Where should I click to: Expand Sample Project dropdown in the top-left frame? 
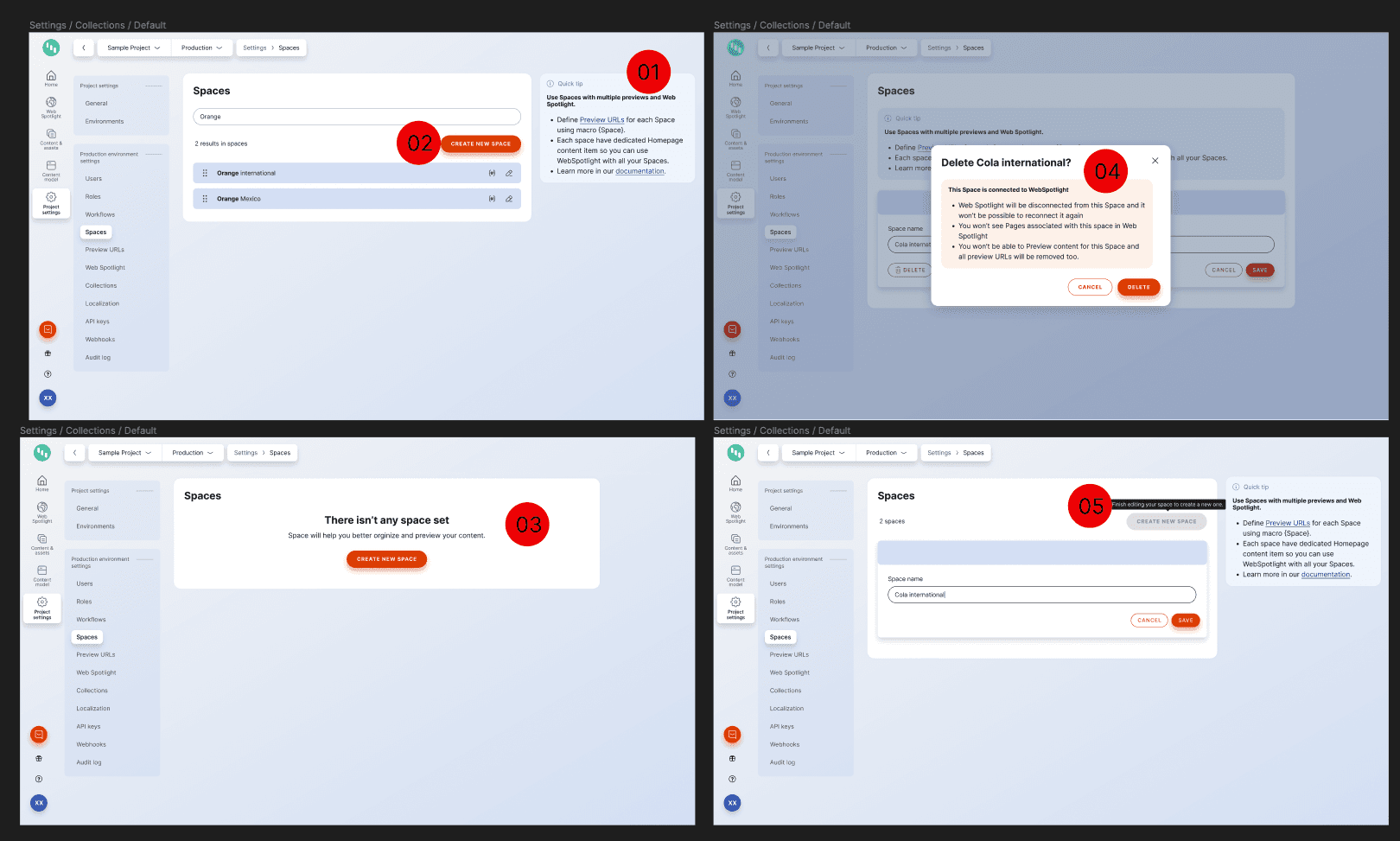click(133, 48)
